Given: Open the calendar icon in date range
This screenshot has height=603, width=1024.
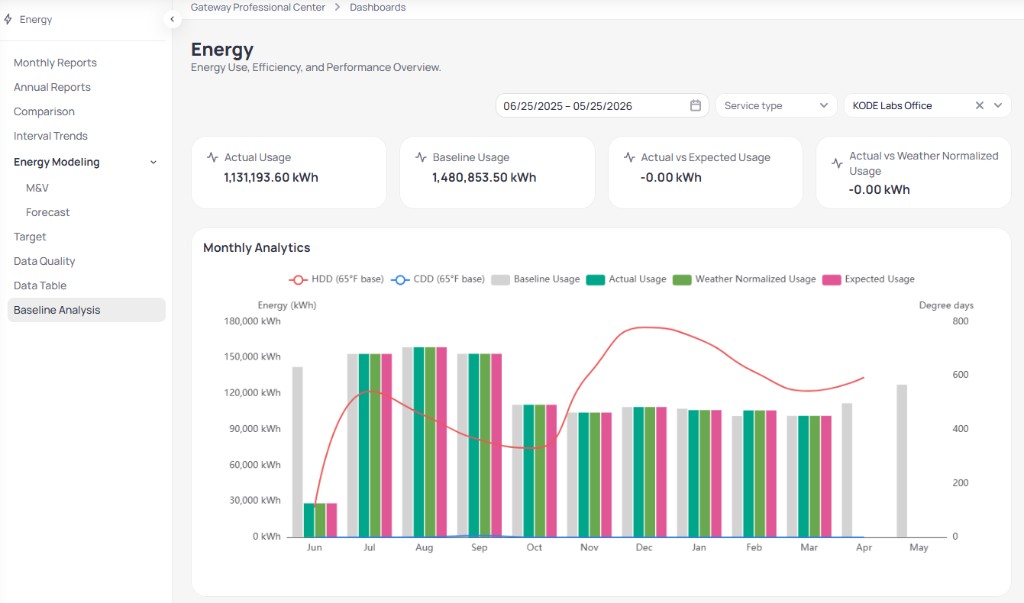Looking at the screenshot, I should coord(696,105).
